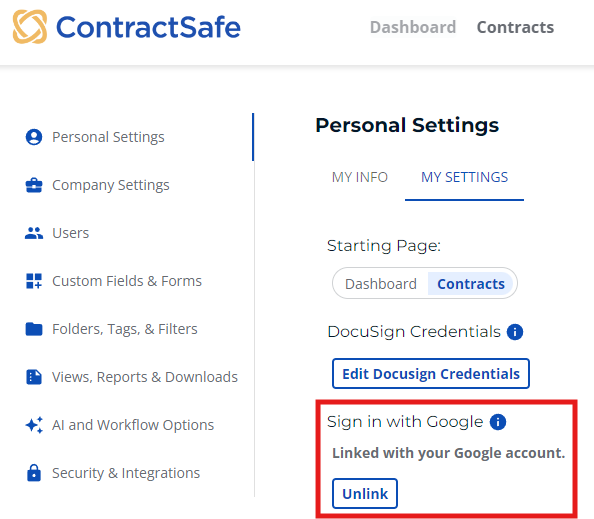594x519 pixels.
Task: Open the Company Settings sidebar link
Action: (111, 185)
